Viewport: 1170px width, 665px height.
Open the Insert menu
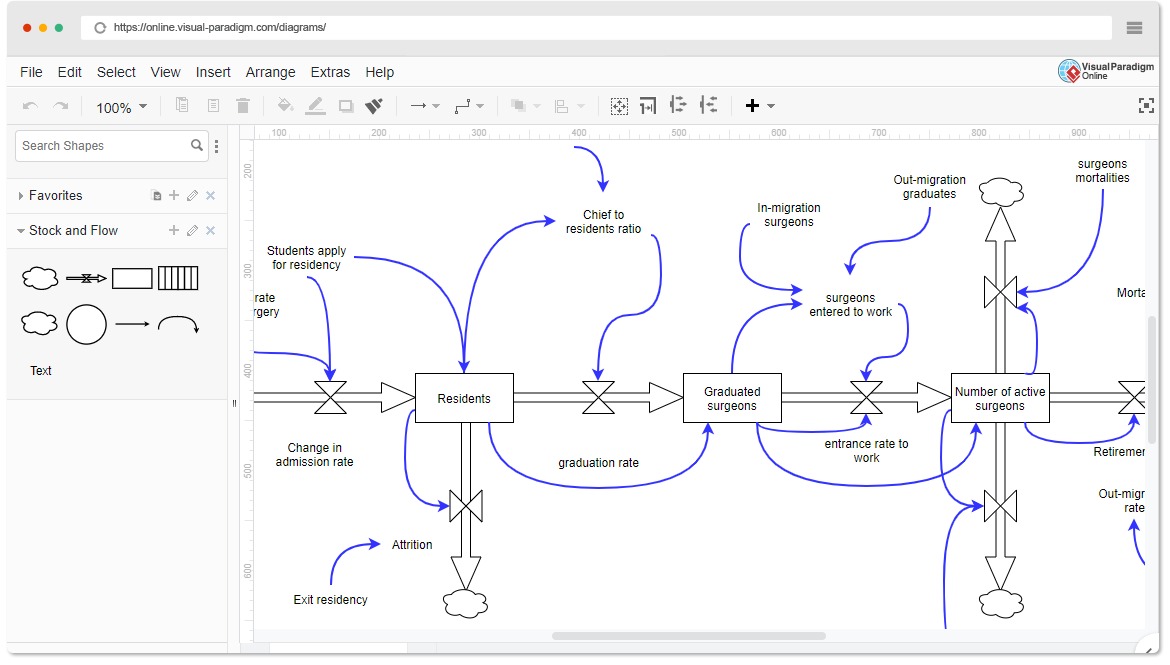coord(213,72)
